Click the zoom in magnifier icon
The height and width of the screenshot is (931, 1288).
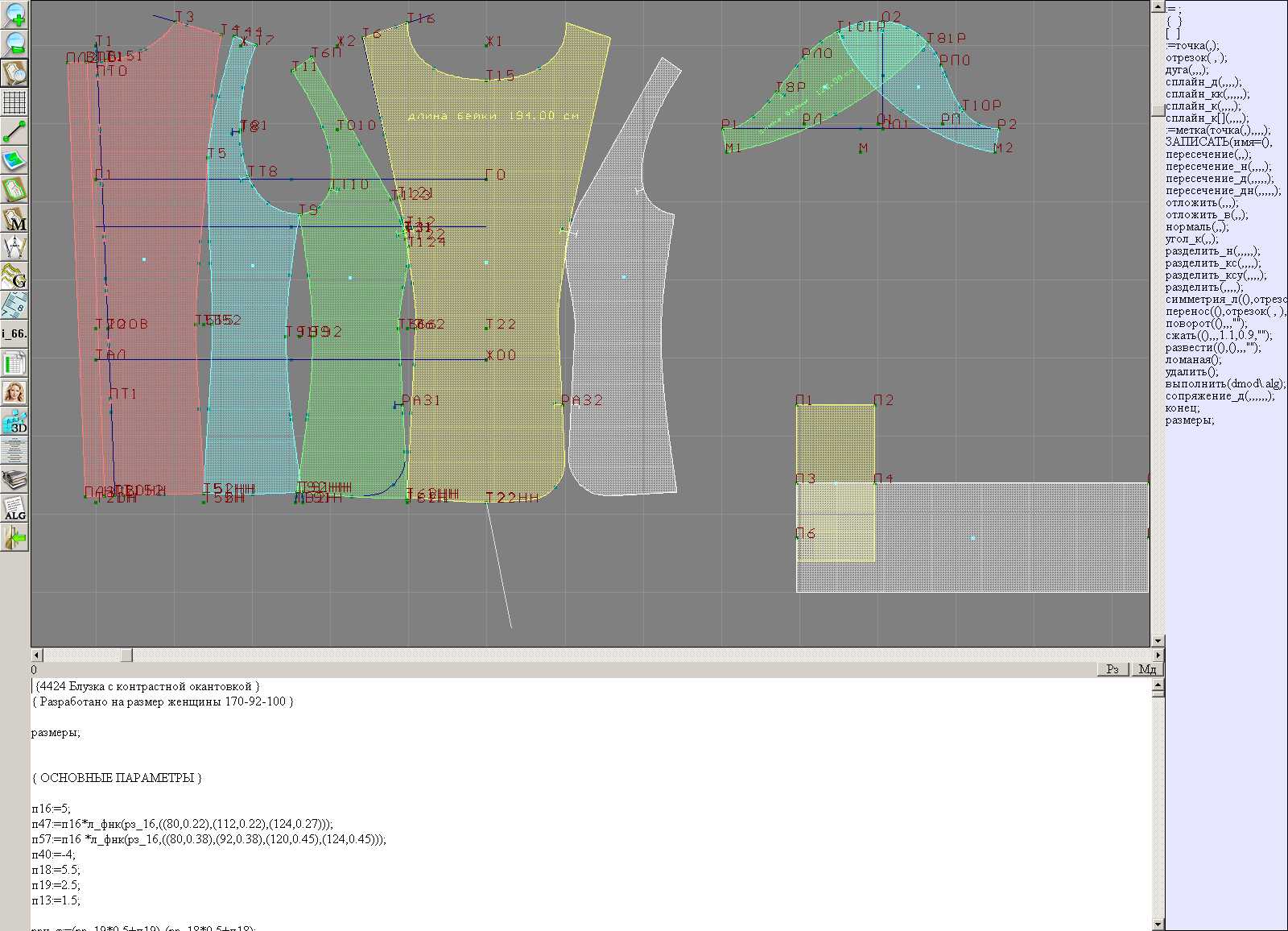pos(14,14)
